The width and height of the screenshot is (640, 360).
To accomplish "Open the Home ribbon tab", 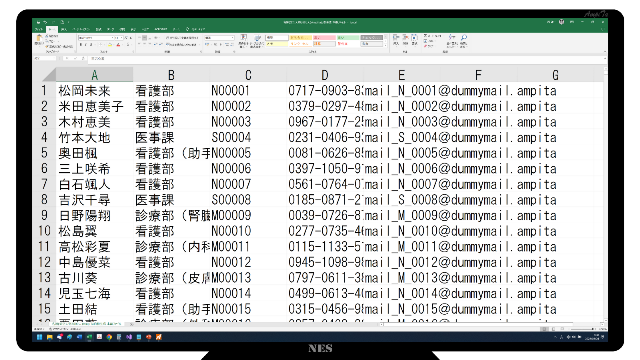I will [51, 29].
